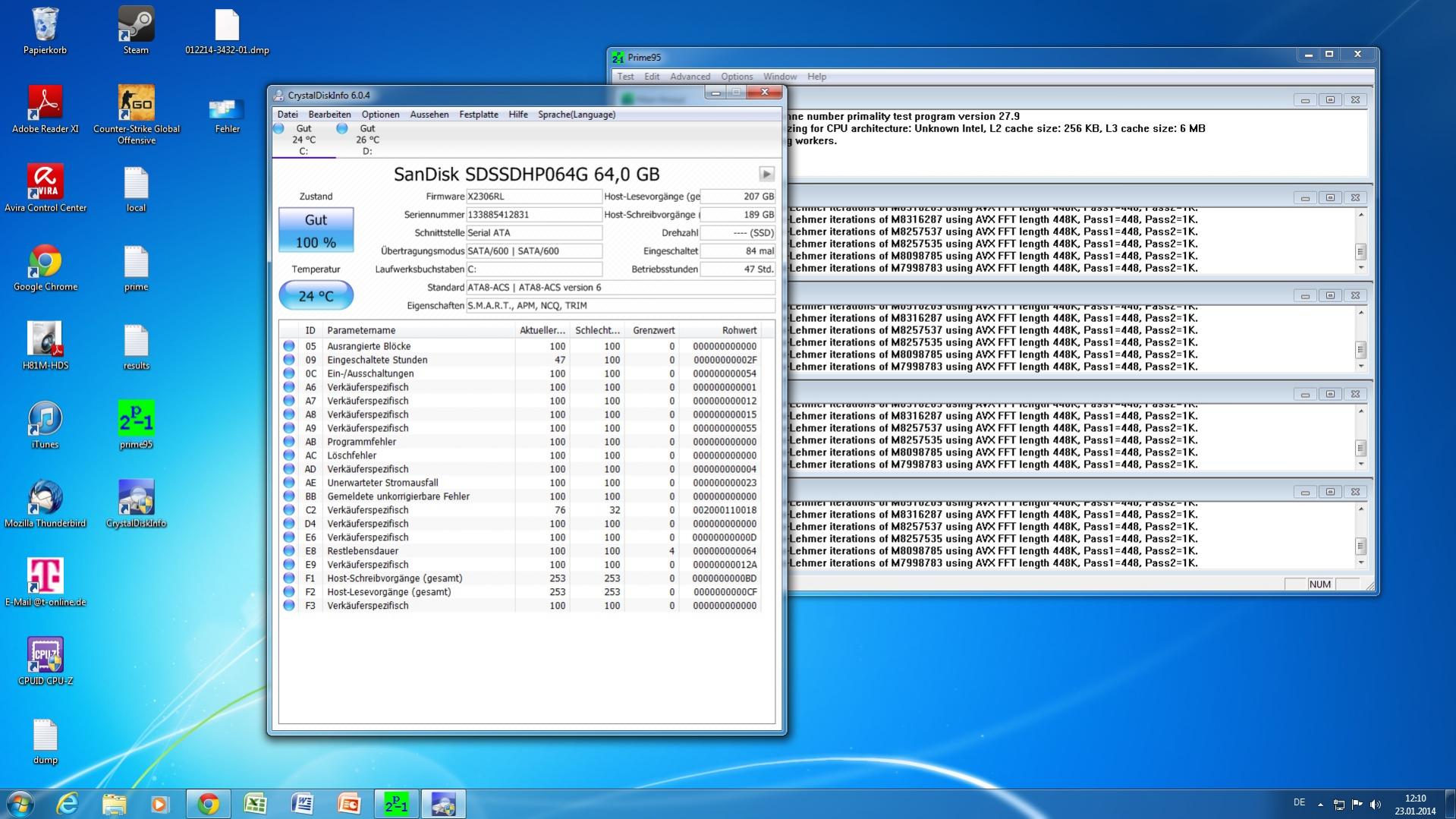The height and width of the screenshot is (819, 1456).
Task: Switch to the D: drive tab
Action: (x=367, y=140)
